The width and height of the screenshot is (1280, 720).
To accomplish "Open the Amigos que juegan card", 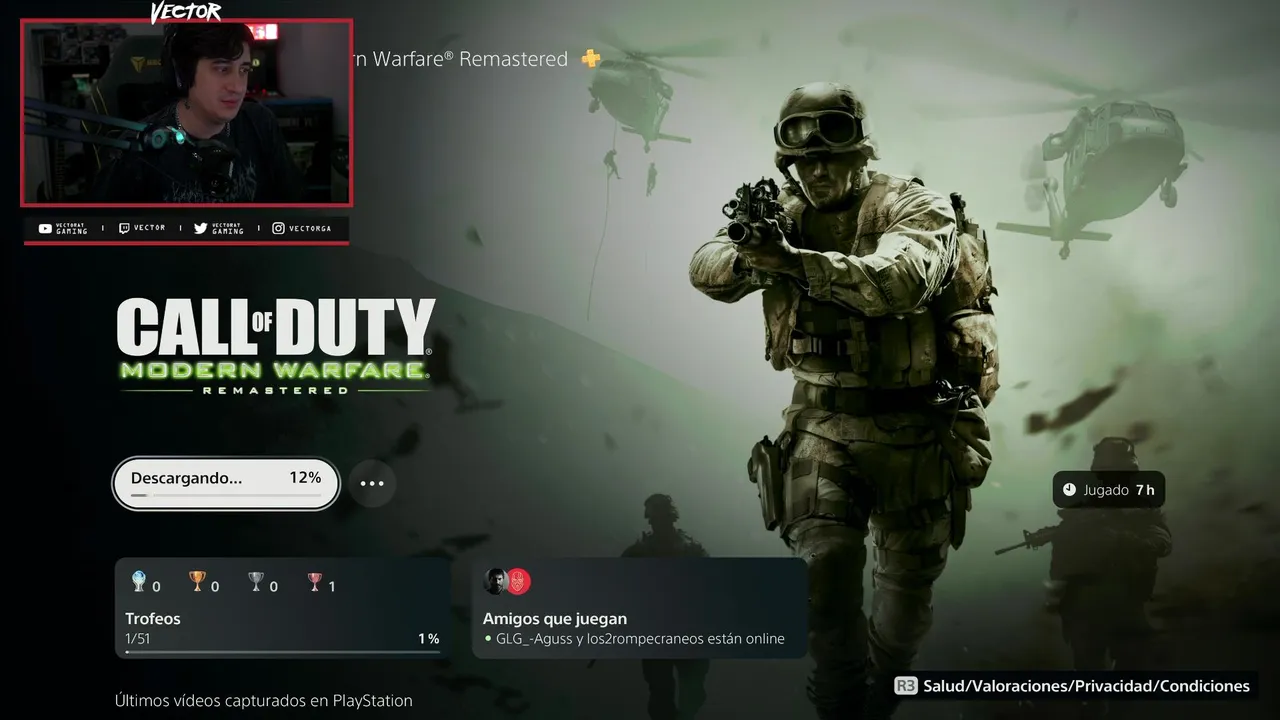I will pos(640,608).
